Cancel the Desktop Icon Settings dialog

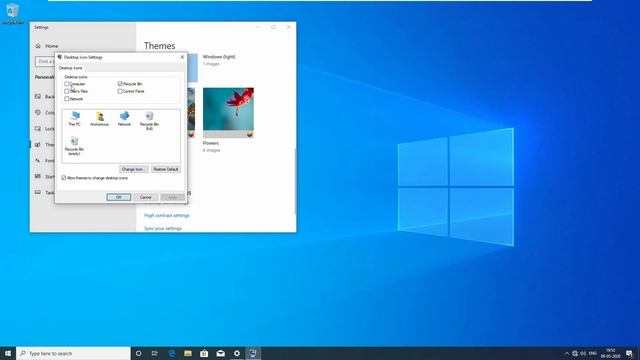pos(146,197)
